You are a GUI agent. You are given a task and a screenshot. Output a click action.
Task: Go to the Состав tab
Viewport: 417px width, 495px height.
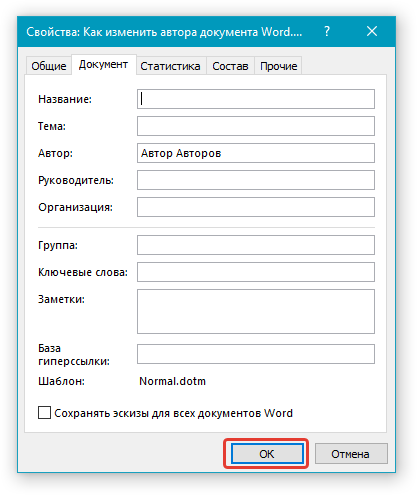click(x=230, y=66)
